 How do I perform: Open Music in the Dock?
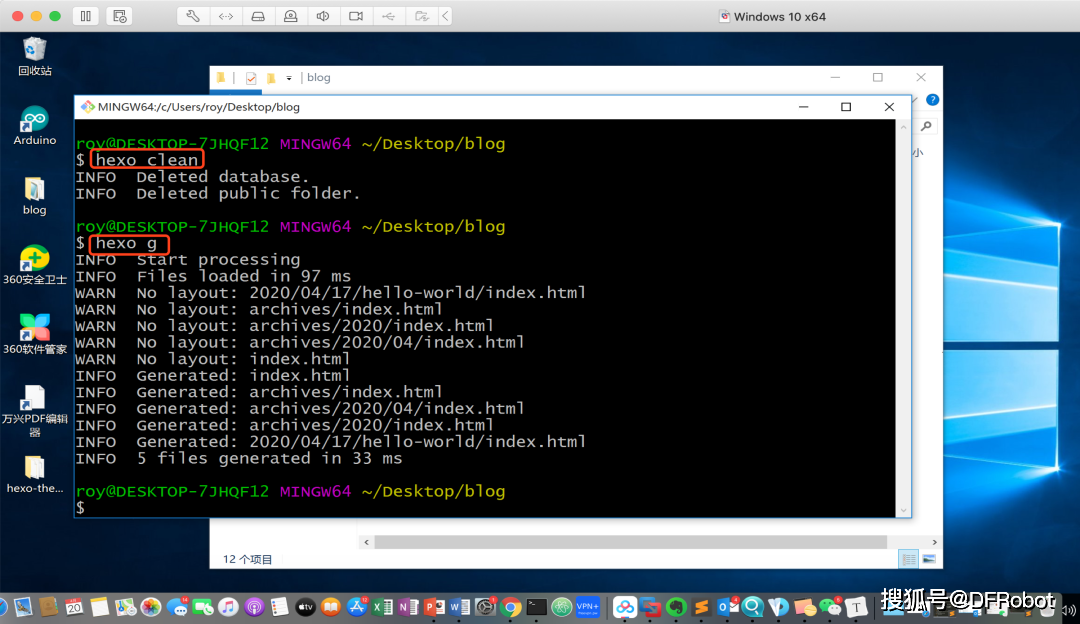click(x=228, y=607)
